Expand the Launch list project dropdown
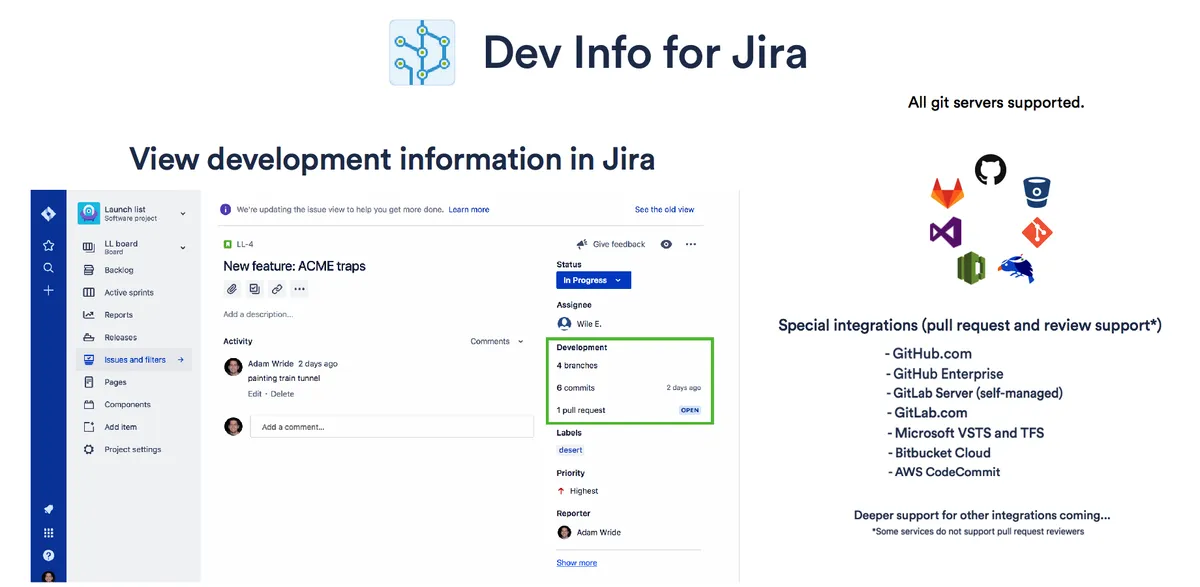Viewport: 1200px width, 587px height. pos(183,213)
